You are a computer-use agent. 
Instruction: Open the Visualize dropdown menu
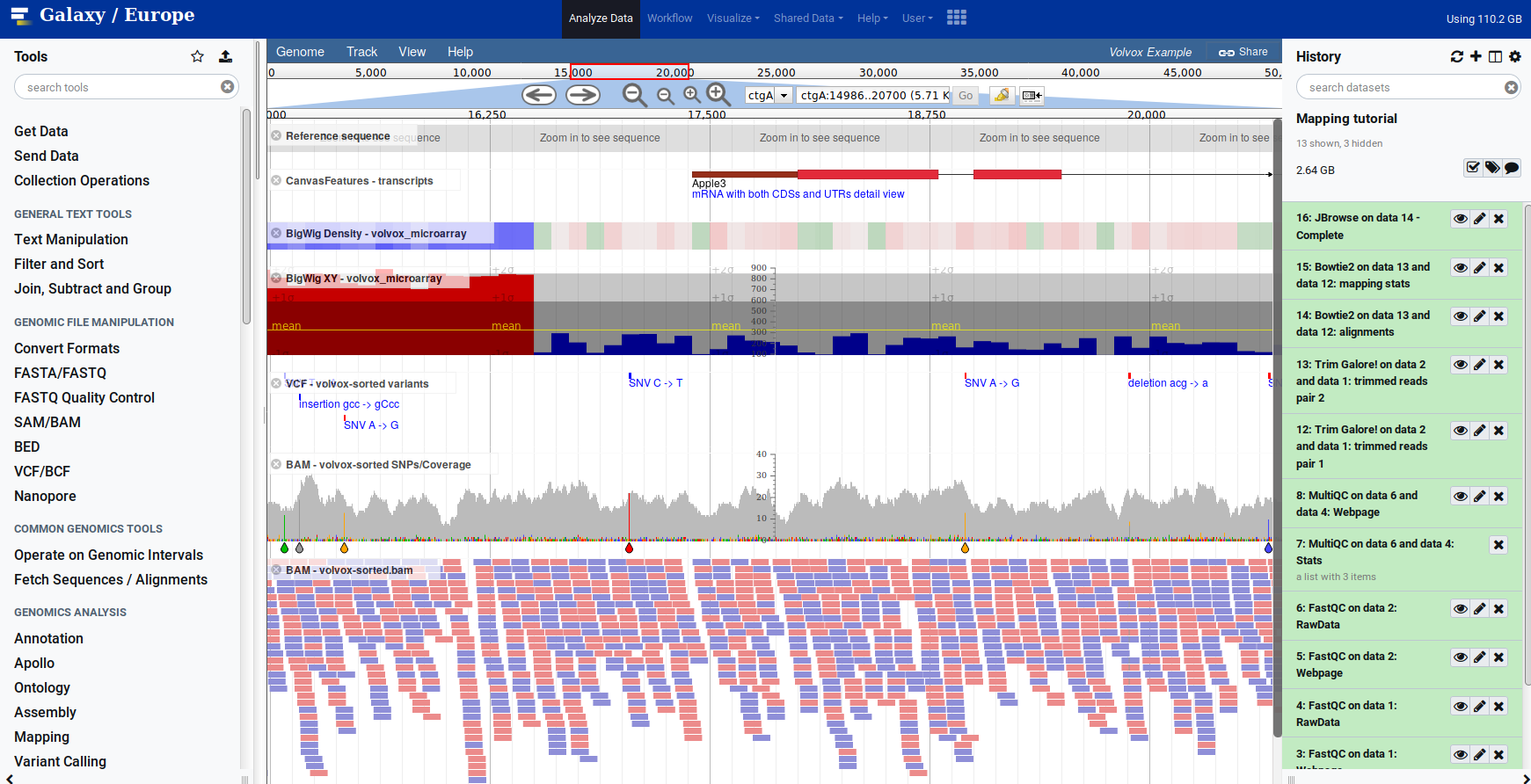coord(733,18)
